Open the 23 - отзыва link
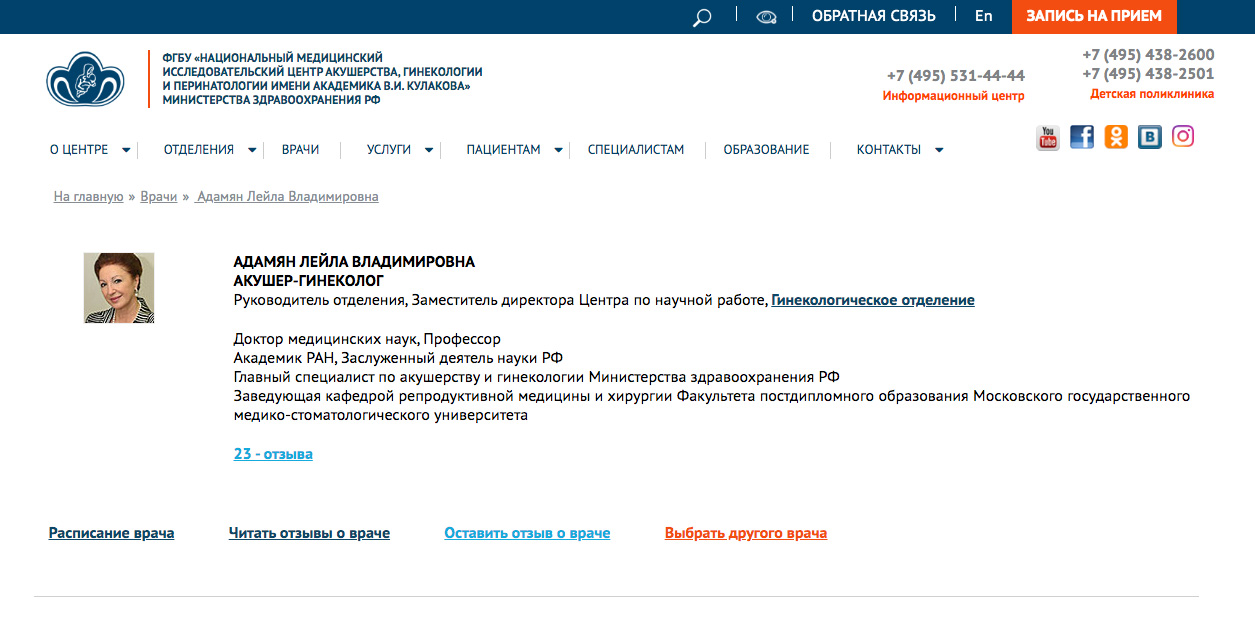Image resolution: width=1255 pixels, height=627 pixels. 273,454
